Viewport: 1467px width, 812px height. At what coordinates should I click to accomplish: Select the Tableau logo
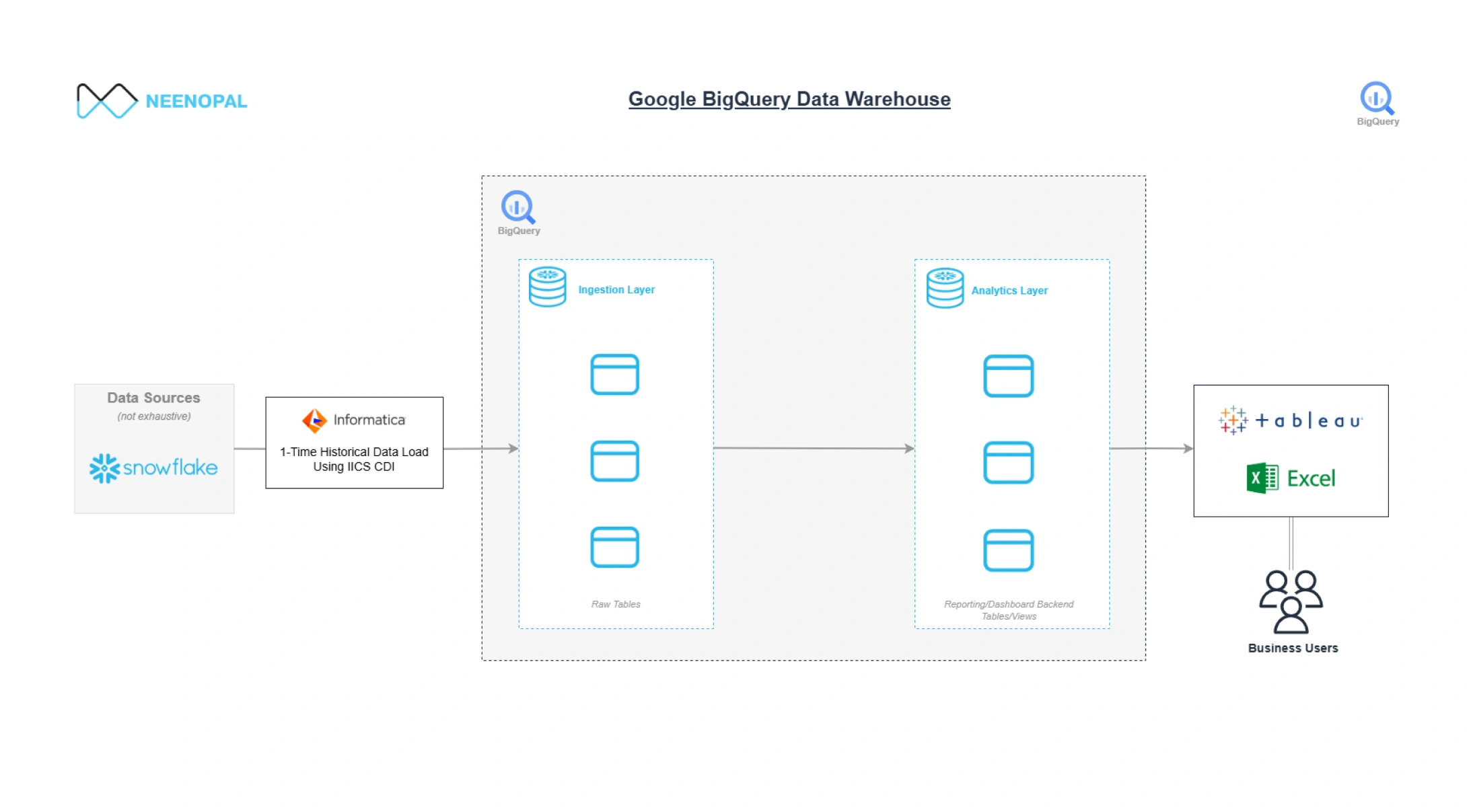click(x=1290, y=421)
